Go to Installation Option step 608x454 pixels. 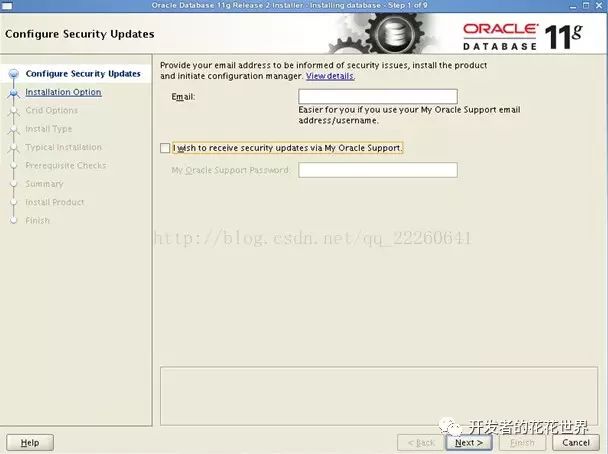pyautogui.click(x=63, y=92)
